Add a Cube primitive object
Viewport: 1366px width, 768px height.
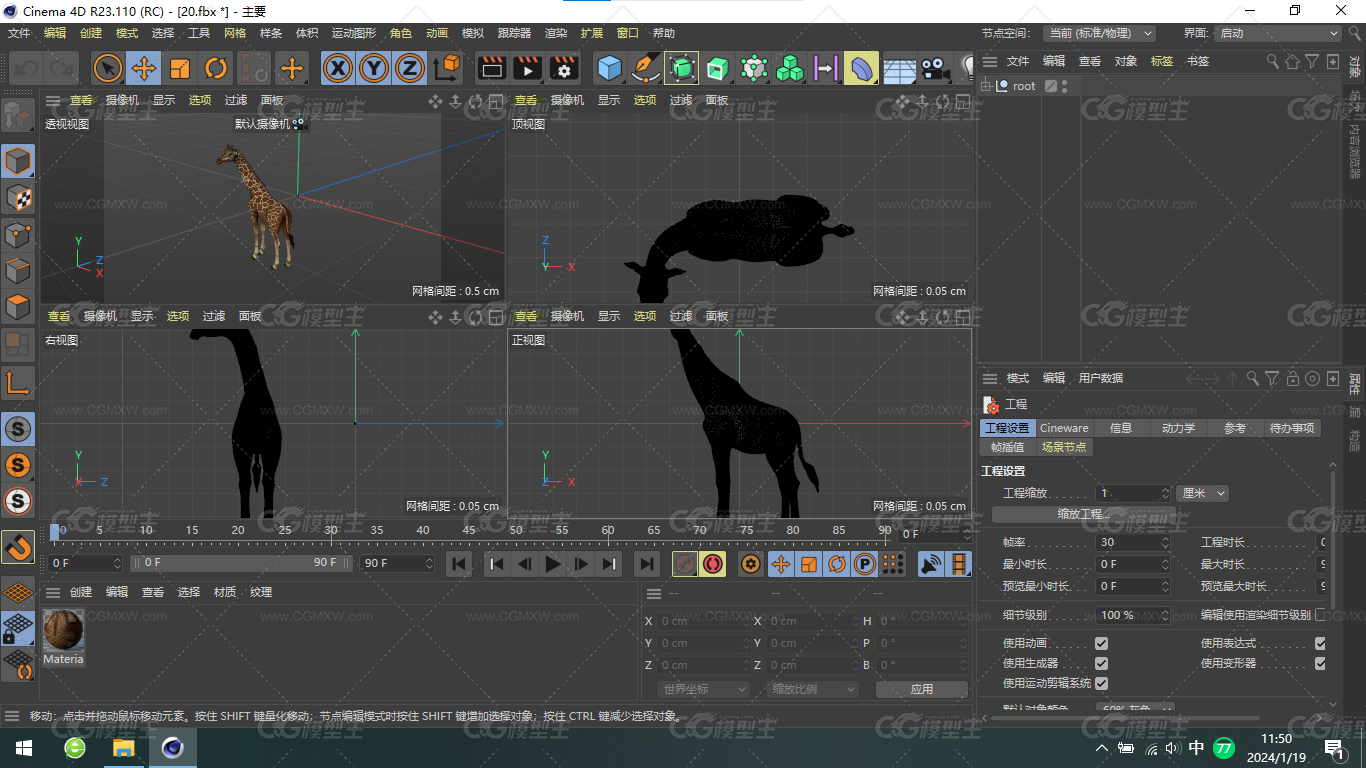point(609,68)
